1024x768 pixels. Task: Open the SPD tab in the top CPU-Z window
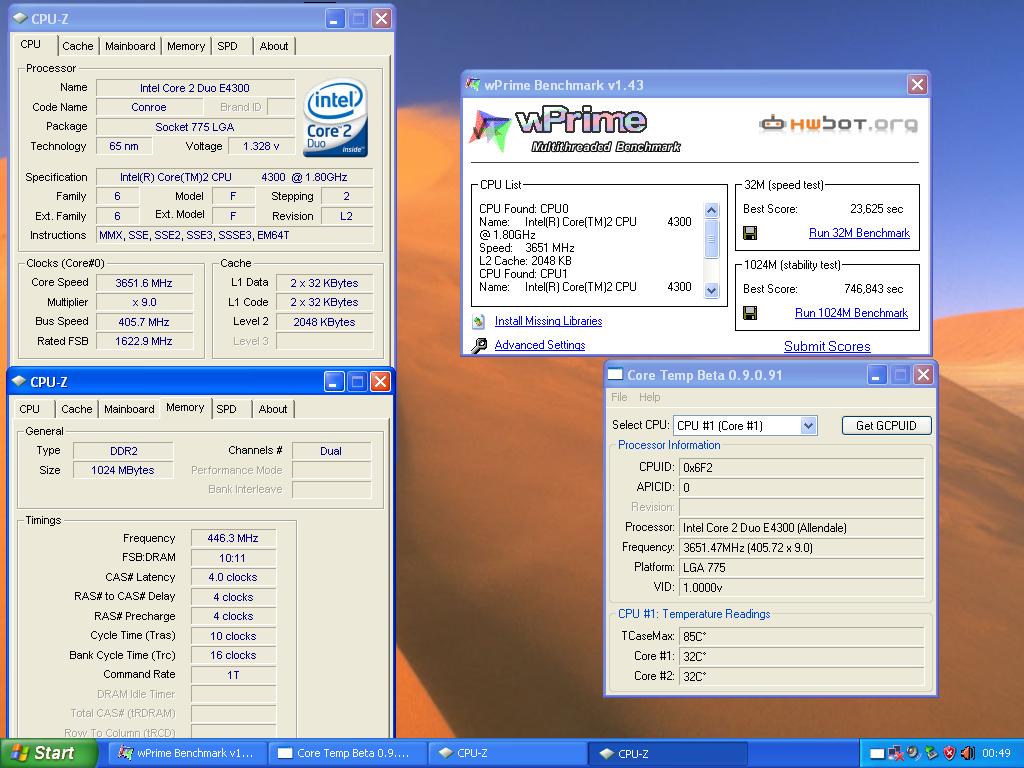[227, 46]
